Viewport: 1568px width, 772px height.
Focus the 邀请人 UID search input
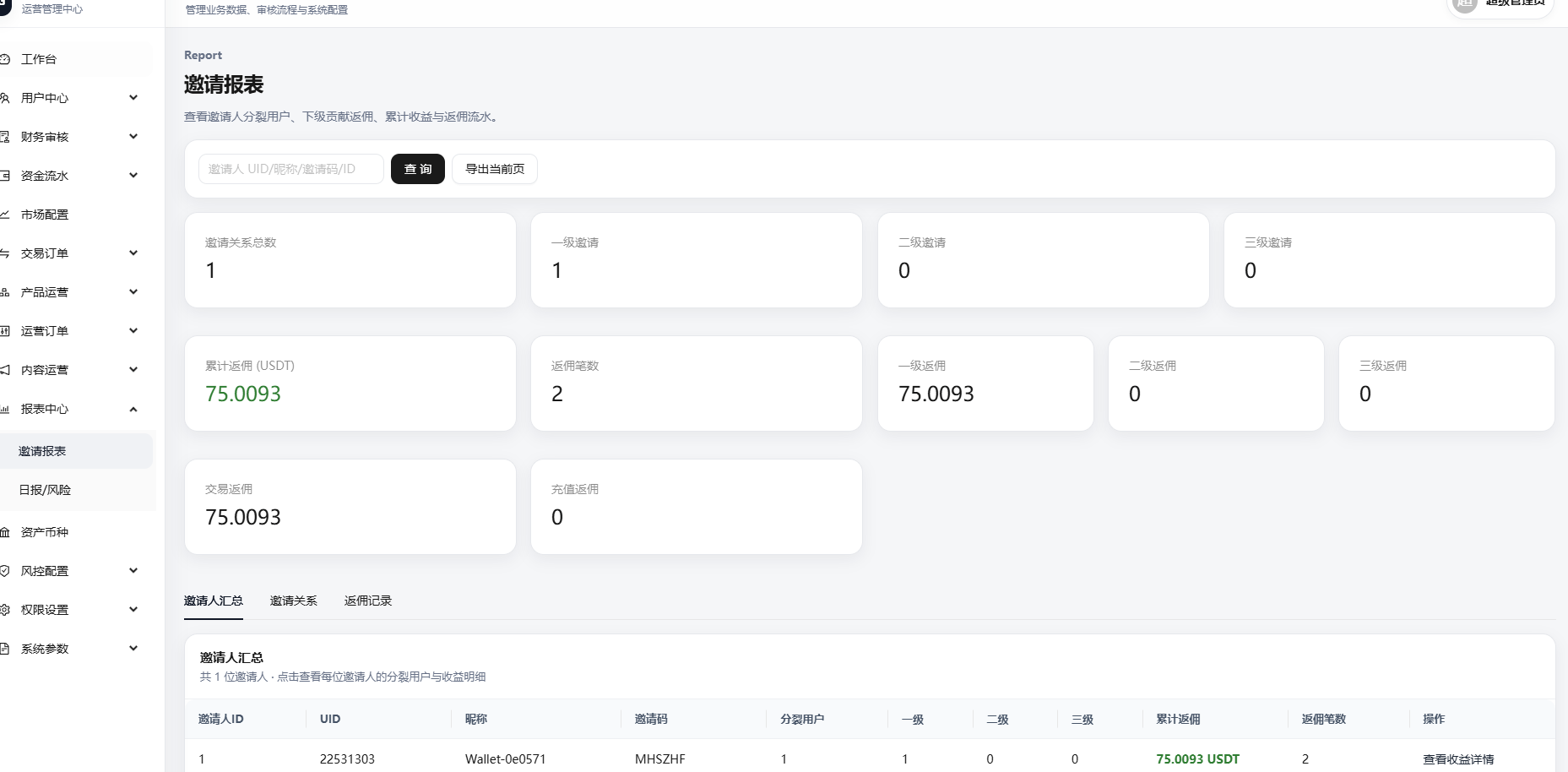[x=291, y=169]
